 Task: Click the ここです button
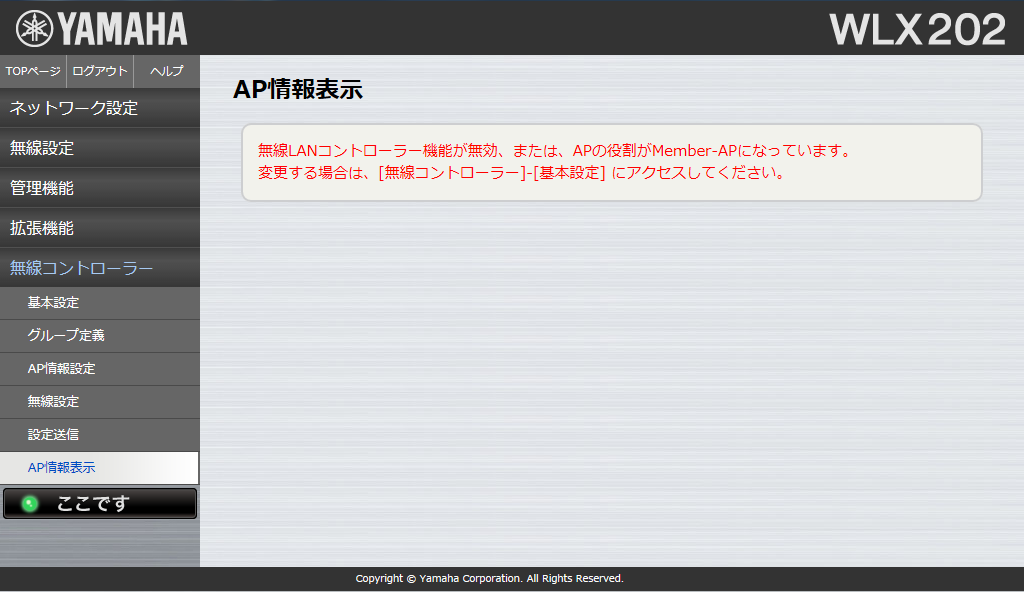[99, 503]
